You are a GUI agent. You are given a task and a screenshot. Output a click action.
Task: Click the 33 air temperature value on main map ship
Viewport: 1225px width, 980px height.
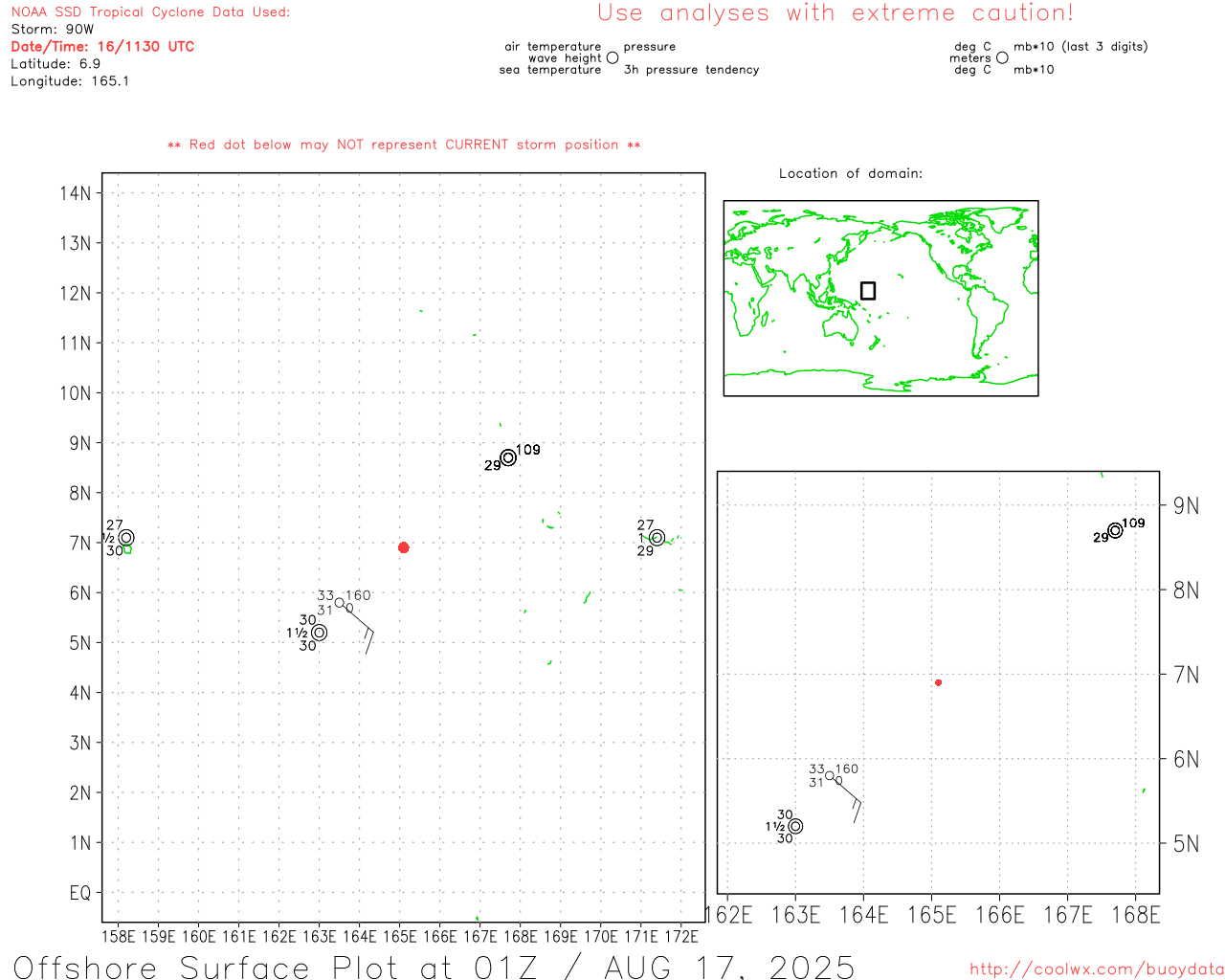pos(325,595)
